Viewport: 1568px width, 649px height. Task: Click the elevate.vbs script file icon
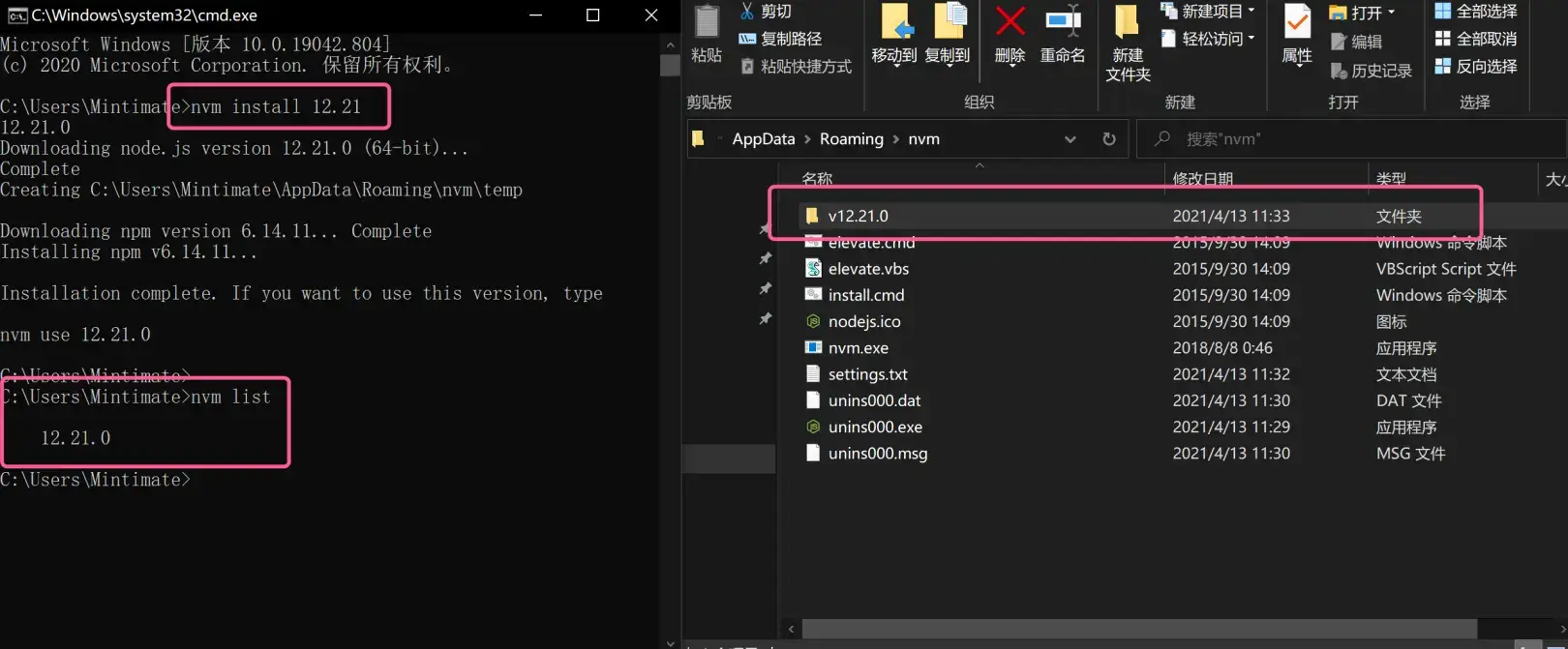[x=813, y=268]
